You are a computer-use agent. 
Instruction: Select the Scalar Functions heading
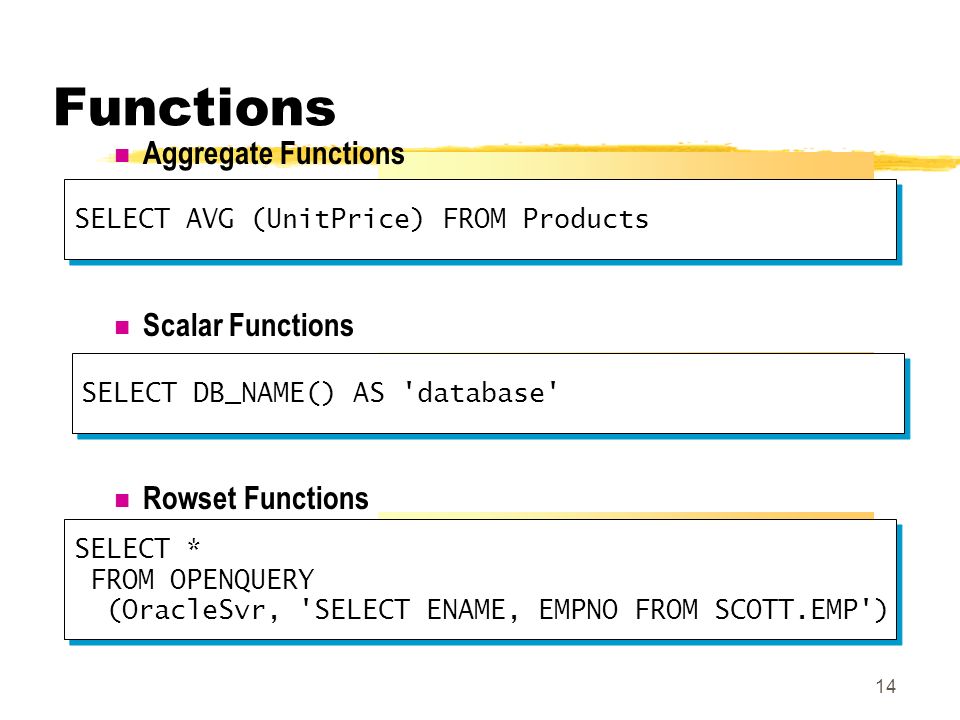point(248,325)
